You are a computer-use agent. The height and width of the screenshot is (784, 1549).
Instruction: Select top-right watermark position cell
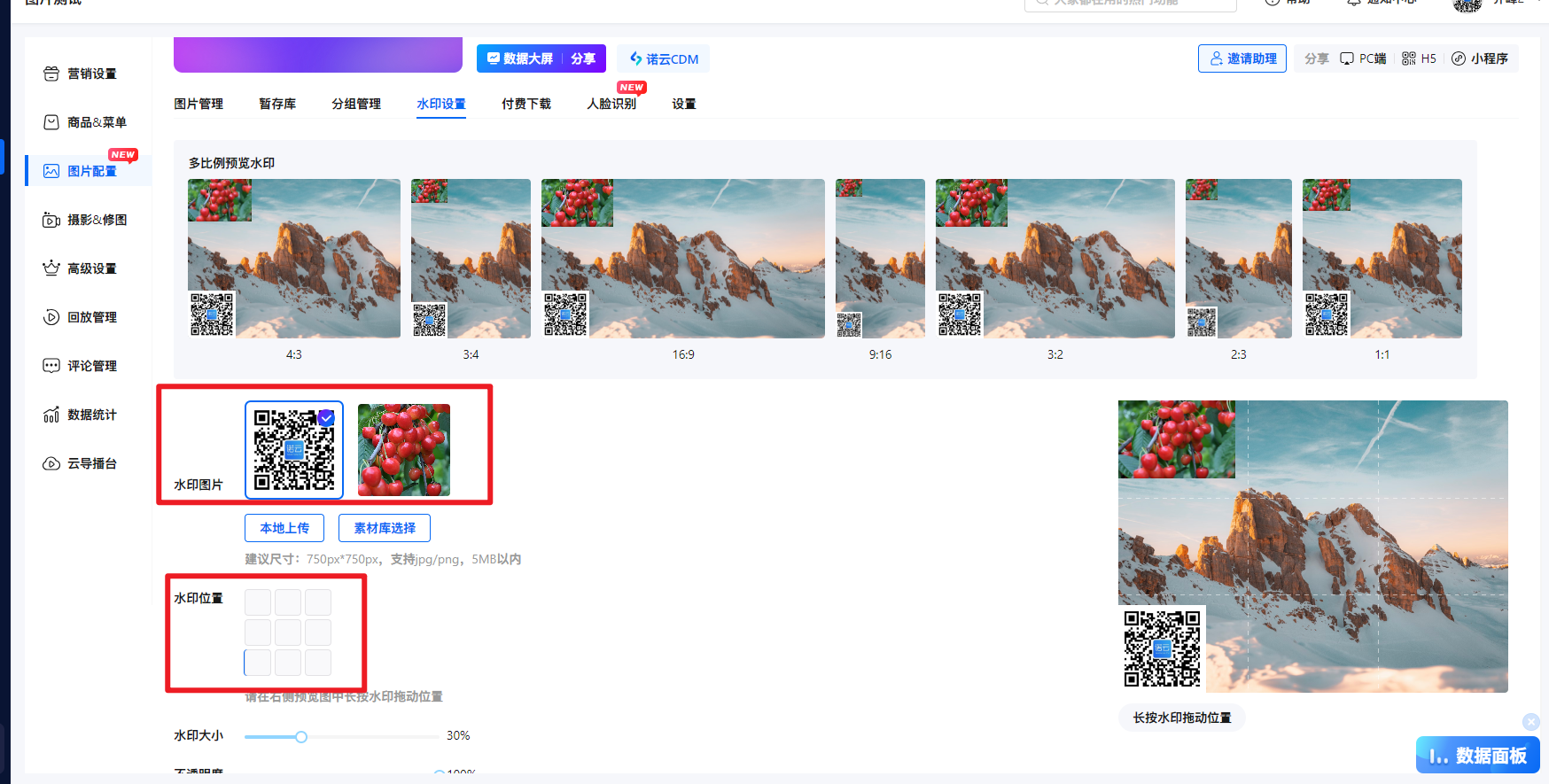[318, 602]
